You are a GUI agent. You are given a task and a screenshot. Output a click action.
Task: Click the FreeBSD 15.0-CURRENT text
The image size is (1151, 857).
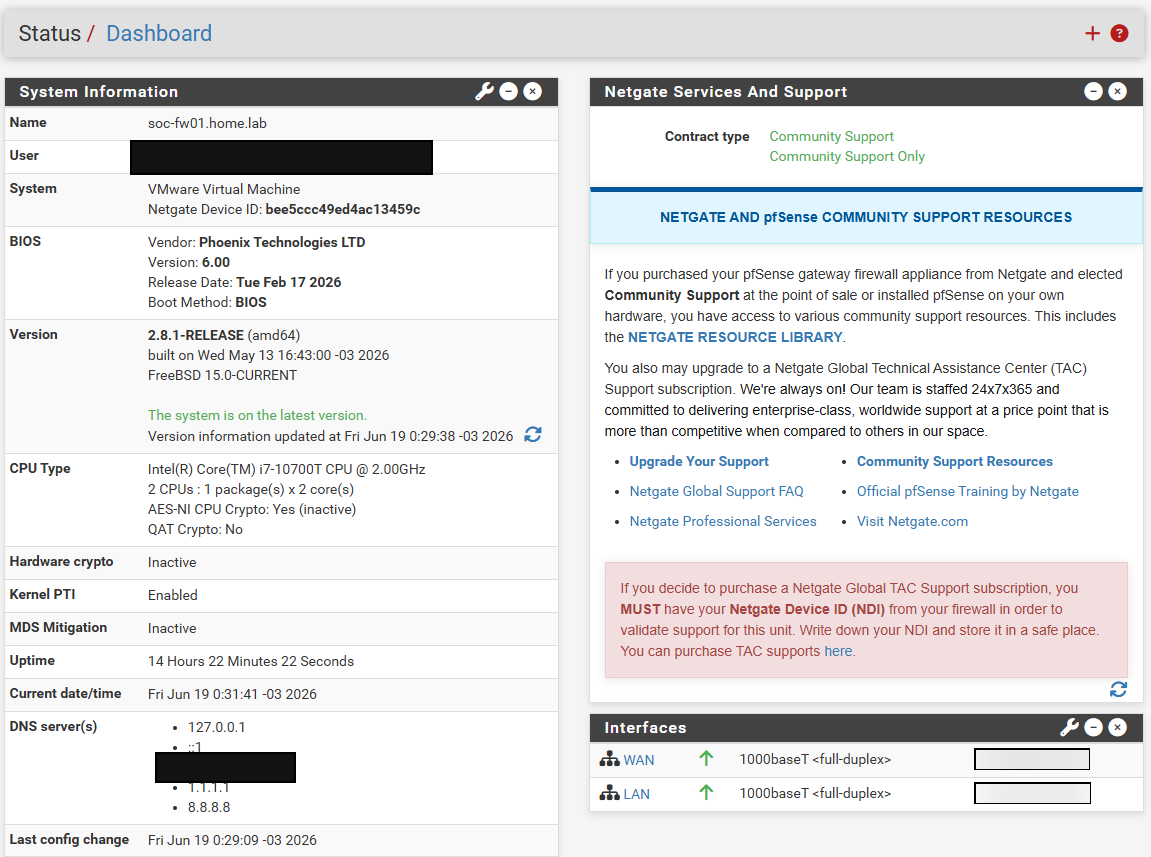[x=222, y=375]
